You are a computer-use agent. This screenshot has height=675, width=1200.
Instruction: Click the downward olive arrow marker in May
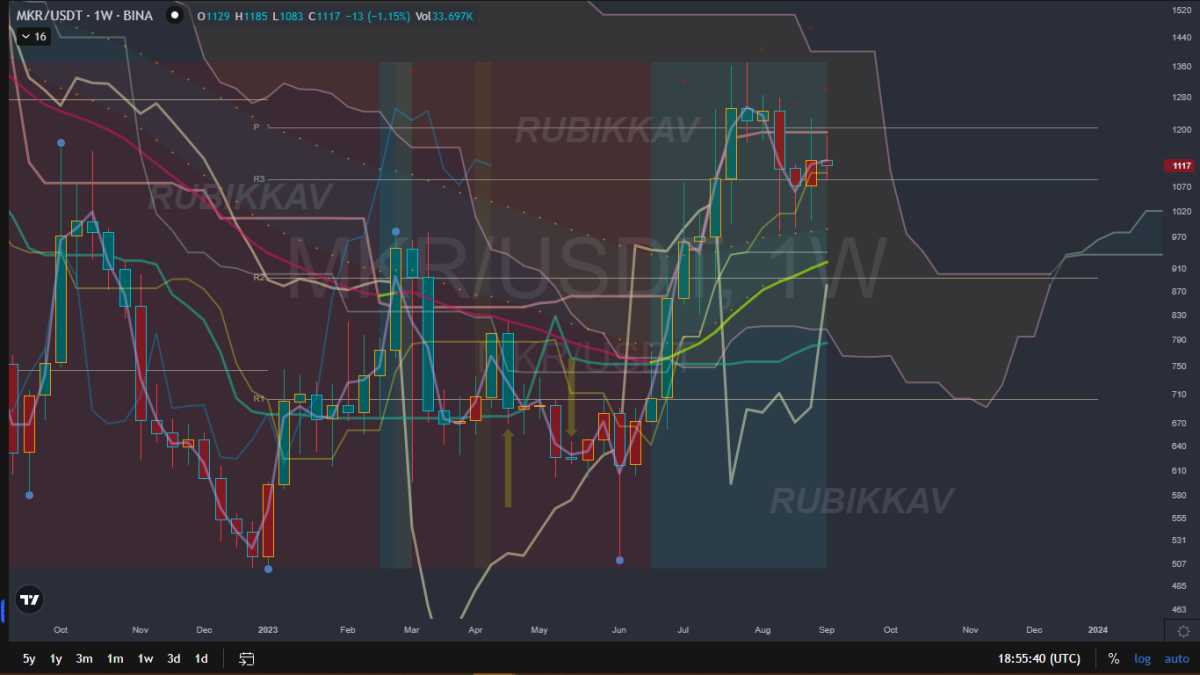coord(571,397)
